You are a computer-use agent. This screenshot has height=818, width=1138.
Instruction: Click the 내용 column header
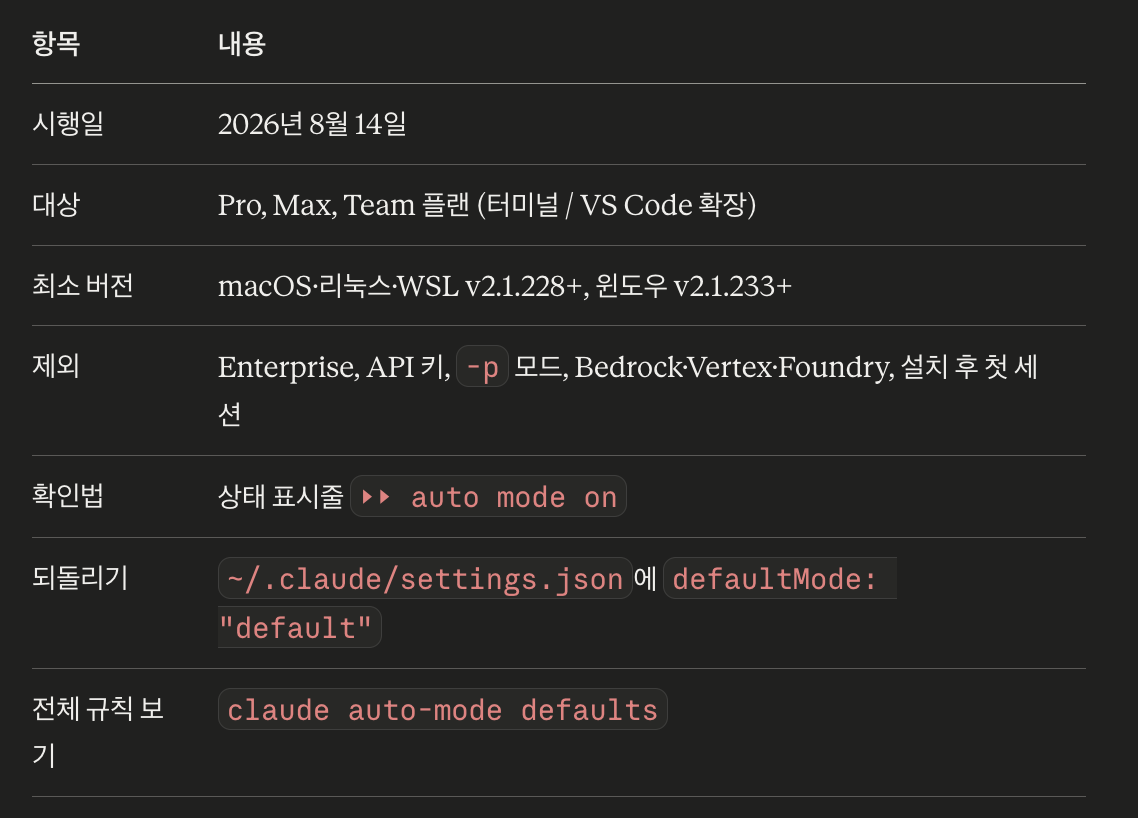[x=242, y=44]
